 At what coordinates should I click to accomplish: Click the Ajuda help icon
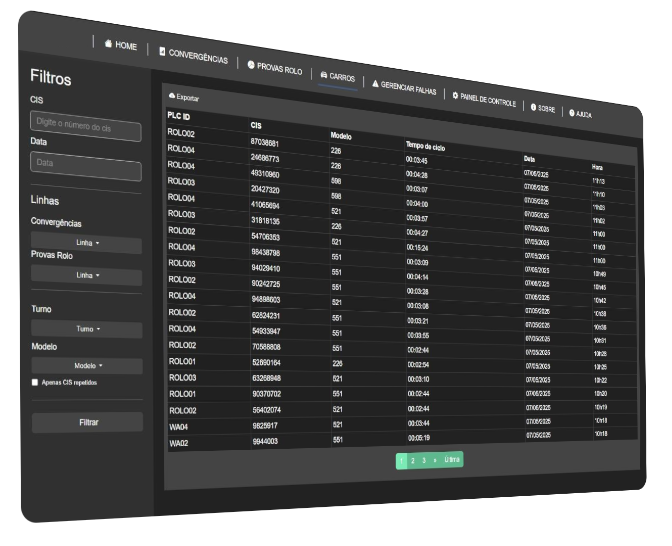(572, 112)
